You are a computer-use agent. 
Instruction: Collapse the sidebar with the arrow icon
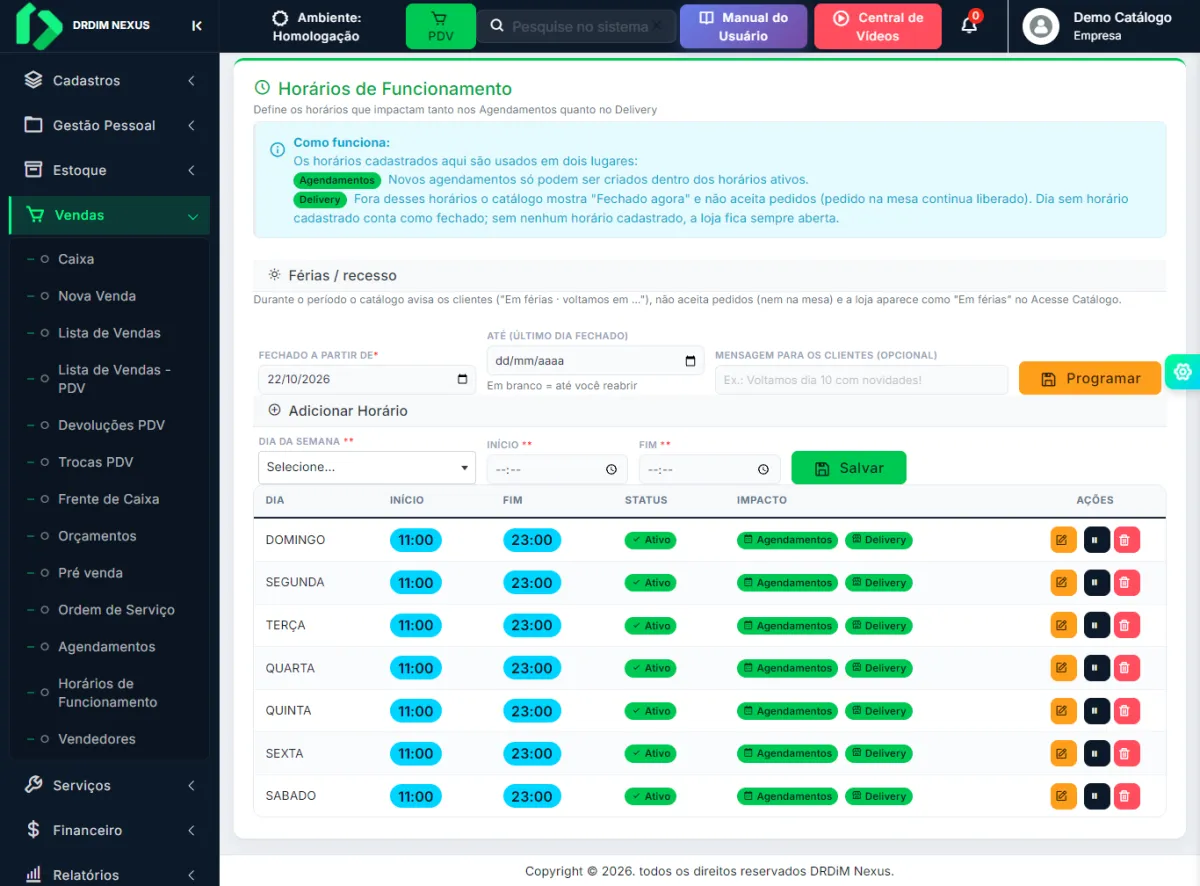(x=197, y=26)
